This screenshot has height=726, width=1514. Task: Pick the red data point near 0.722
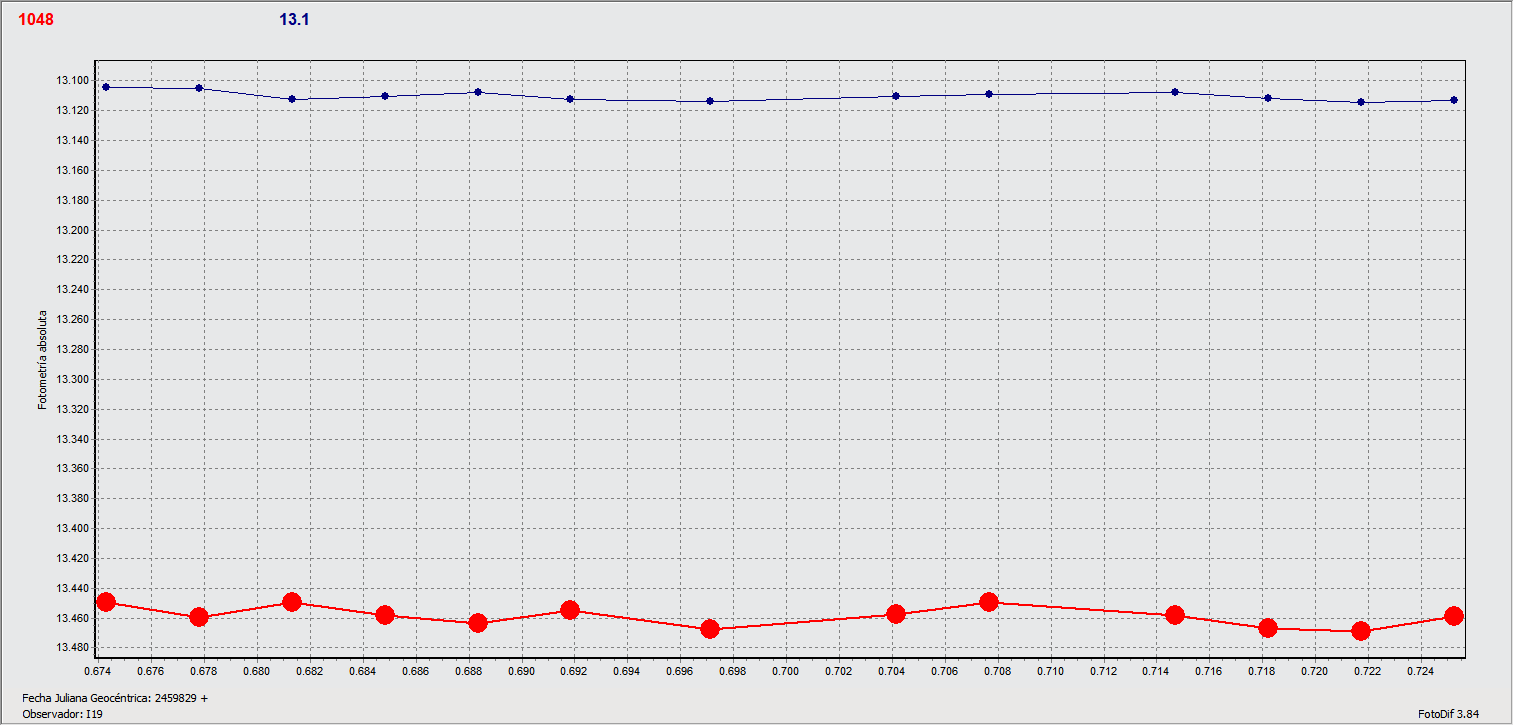[x=1360, y=631]
